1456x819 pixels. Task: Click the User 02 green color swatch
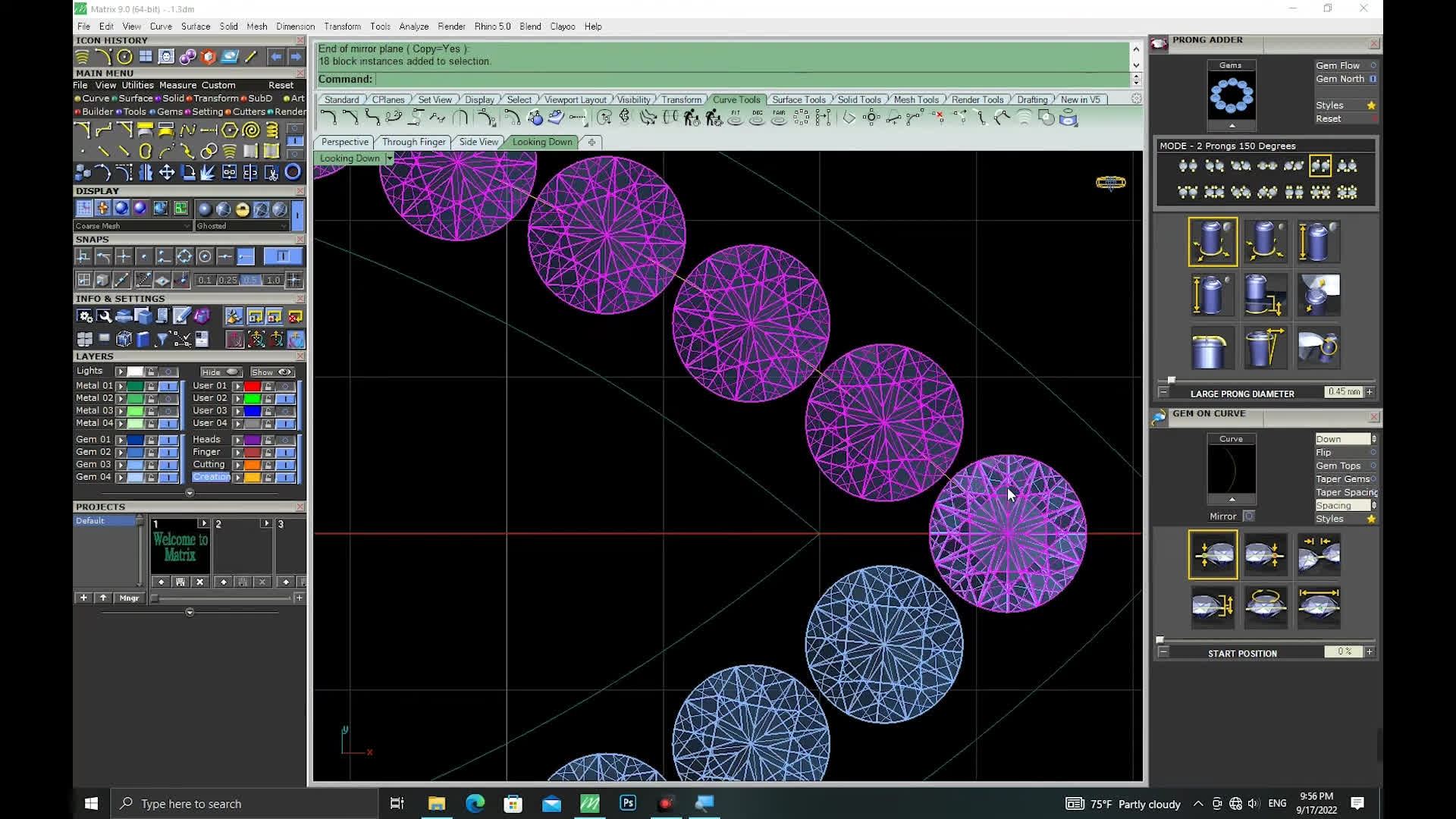click(x=252, y=398)
